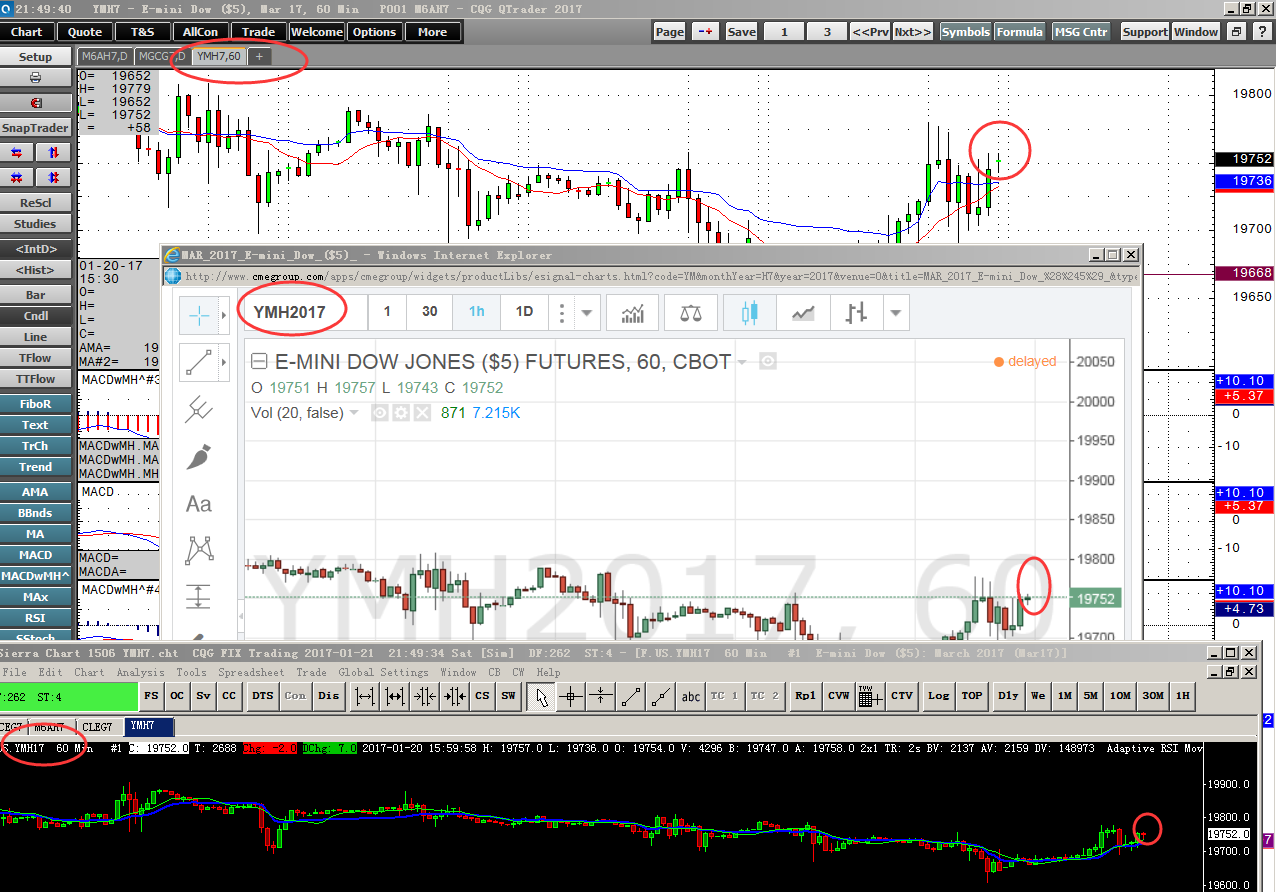1276x892 pixels.
Task: Select the crosshair cursor tool in CME chart
Action: click(x=199, y=315)
